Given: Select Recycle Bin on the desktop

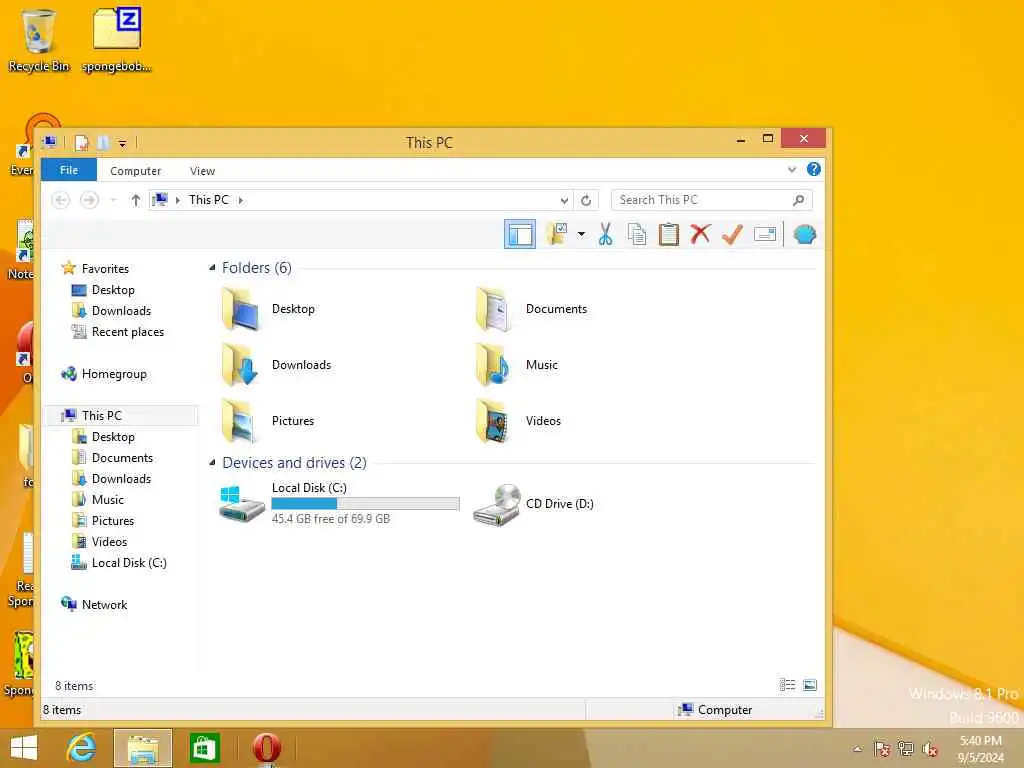Looking at the screenshot, I should click(39, 40).
